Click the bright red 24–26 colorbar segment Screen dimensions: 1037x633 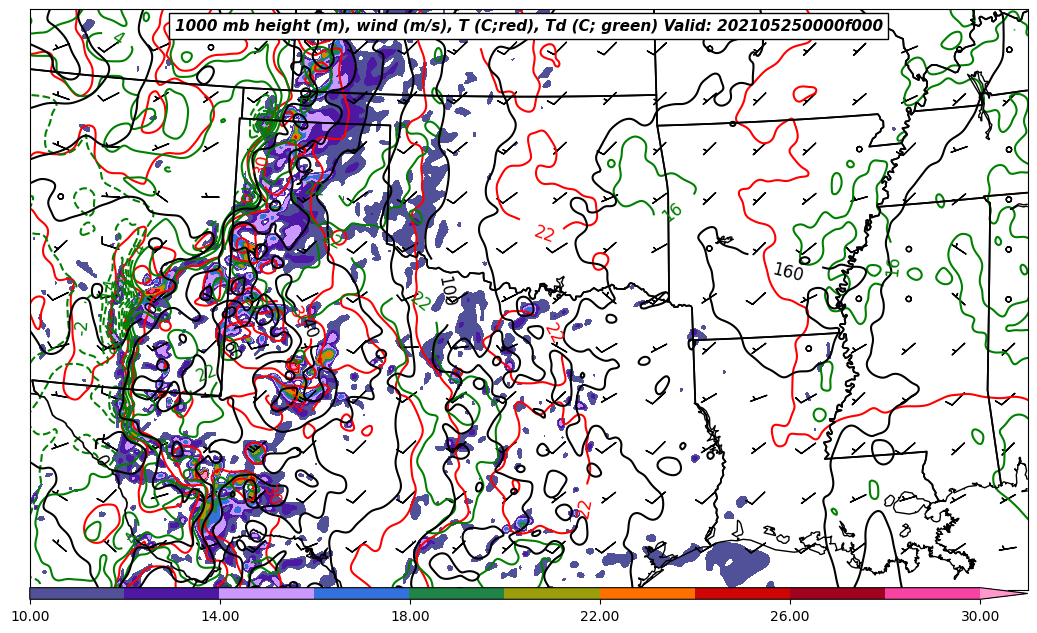click(742, 593)
